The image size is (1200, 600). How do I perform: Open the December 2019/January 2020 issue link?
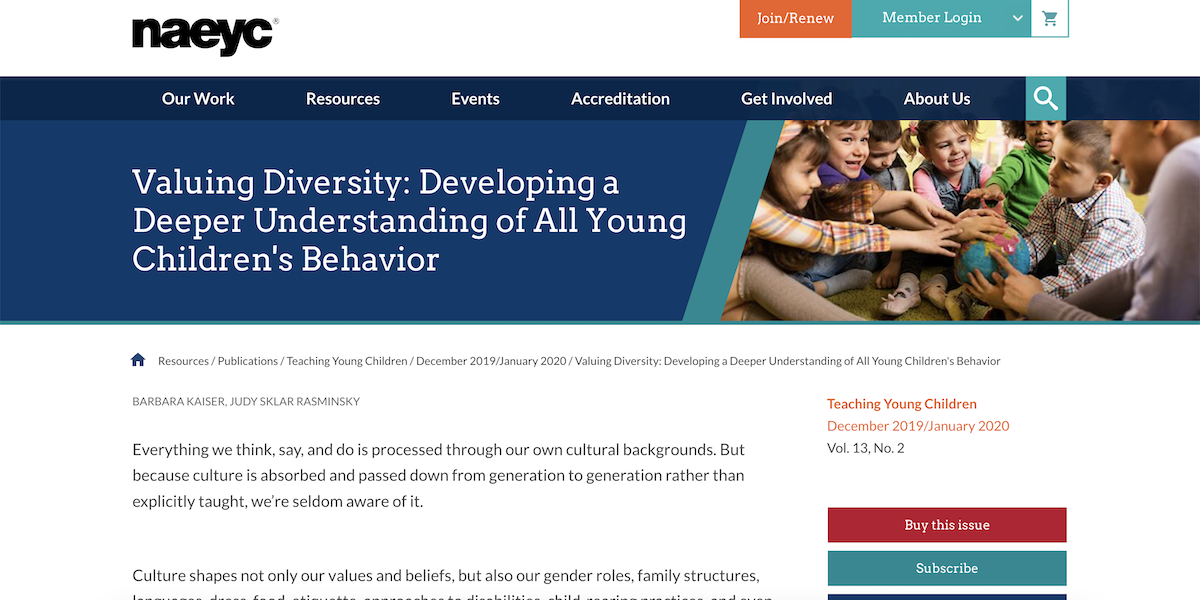pos(917,425)
